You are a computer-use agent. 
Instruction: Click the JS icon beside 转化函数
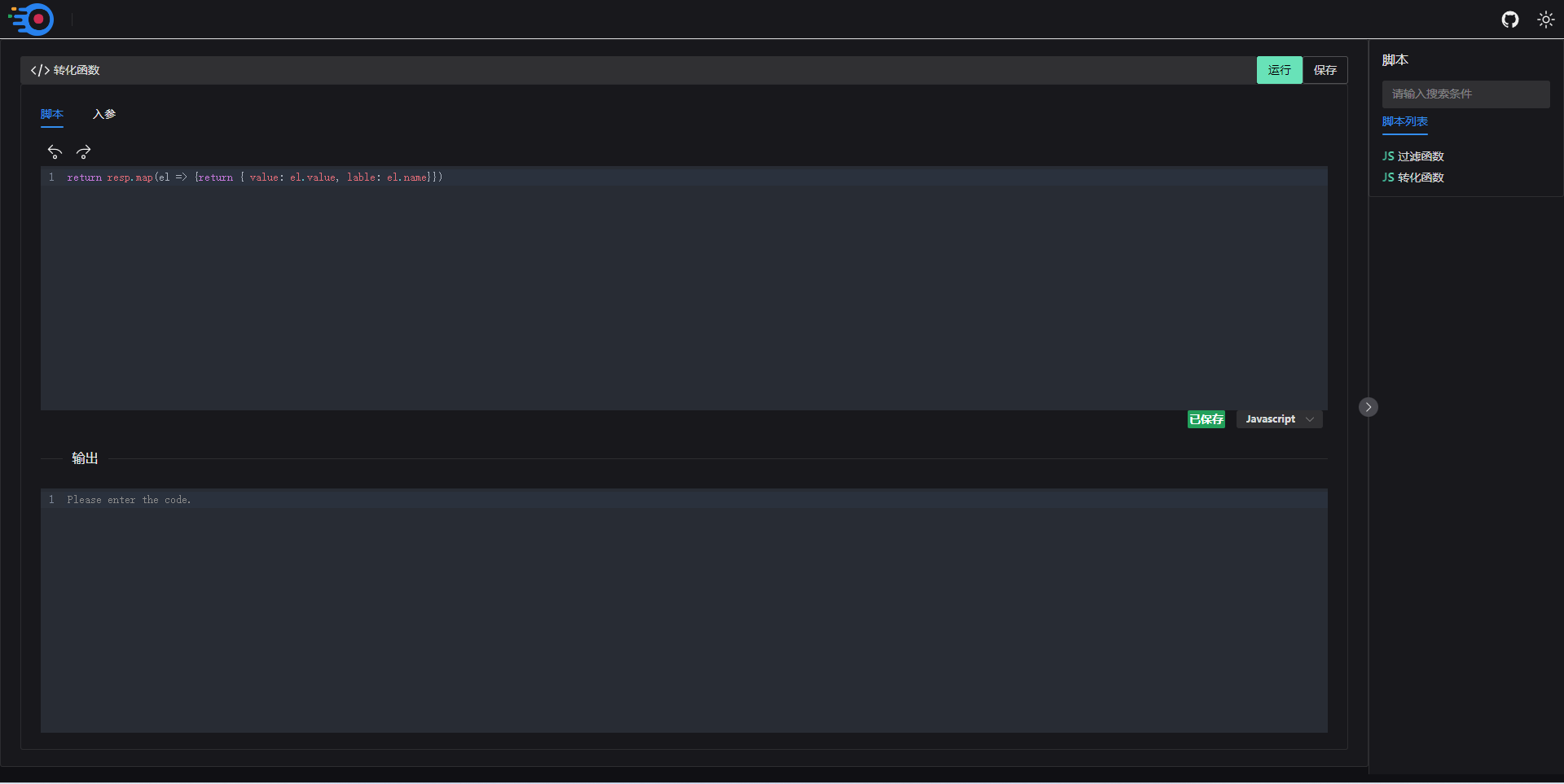tap(1388, 177)
